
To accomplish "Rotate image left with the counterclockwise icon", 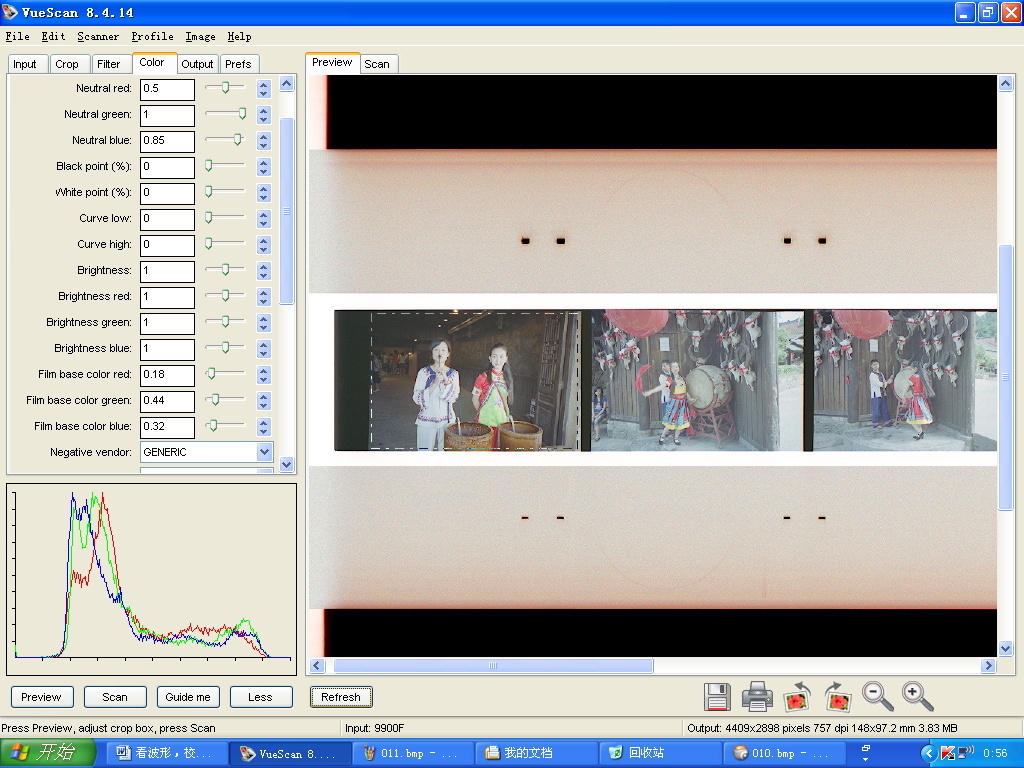I will pyautogui.click(x=797, y=696).
